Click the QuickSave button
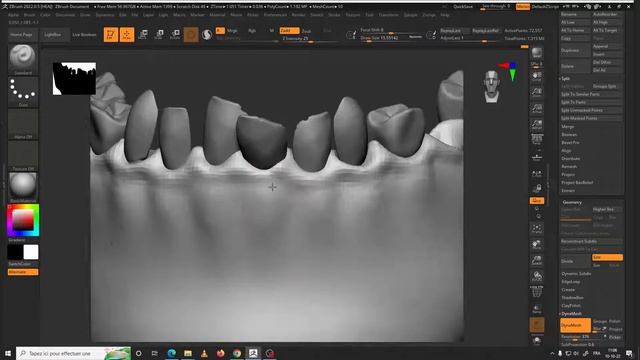Screen dimensions: 640x360 tap(463, 7)
